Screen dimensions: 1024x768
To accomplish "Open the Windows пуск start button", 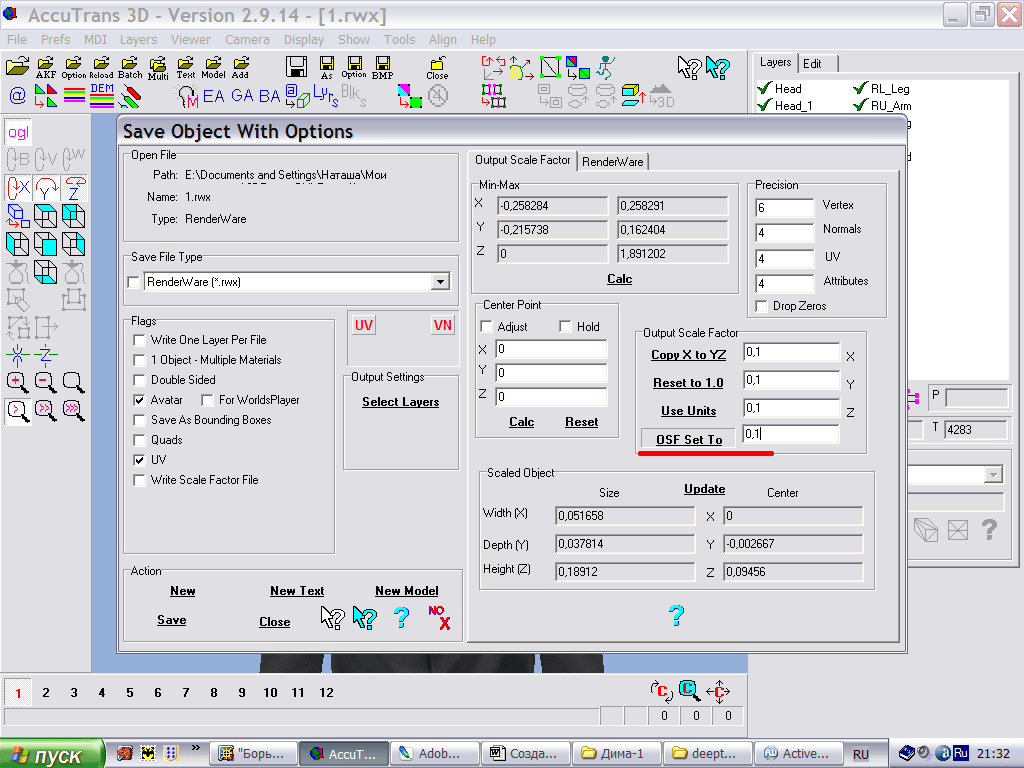I will pos(52,754).
